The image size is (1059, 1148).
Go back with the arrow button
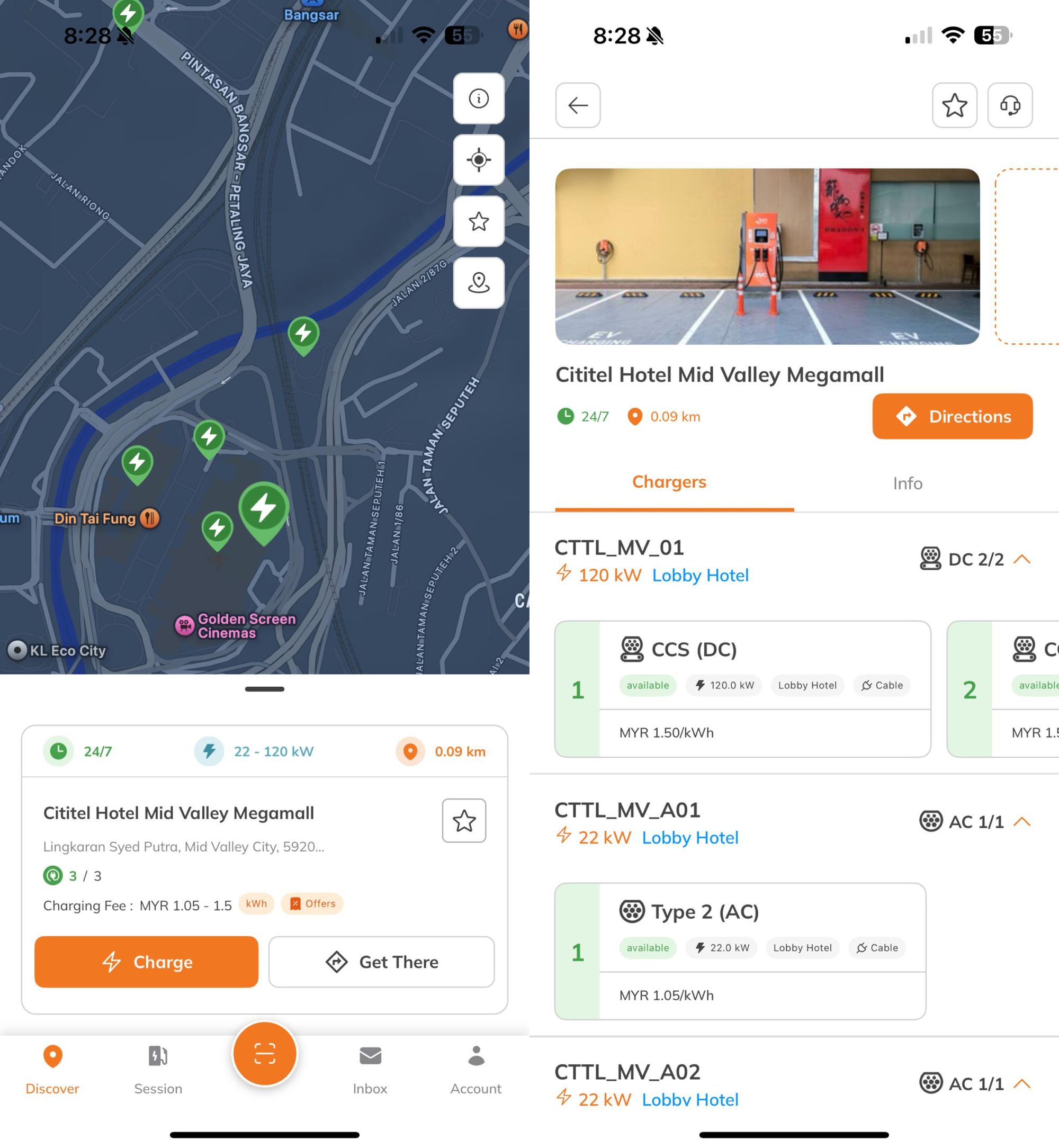pyautogui.click(x=578, y=105)
